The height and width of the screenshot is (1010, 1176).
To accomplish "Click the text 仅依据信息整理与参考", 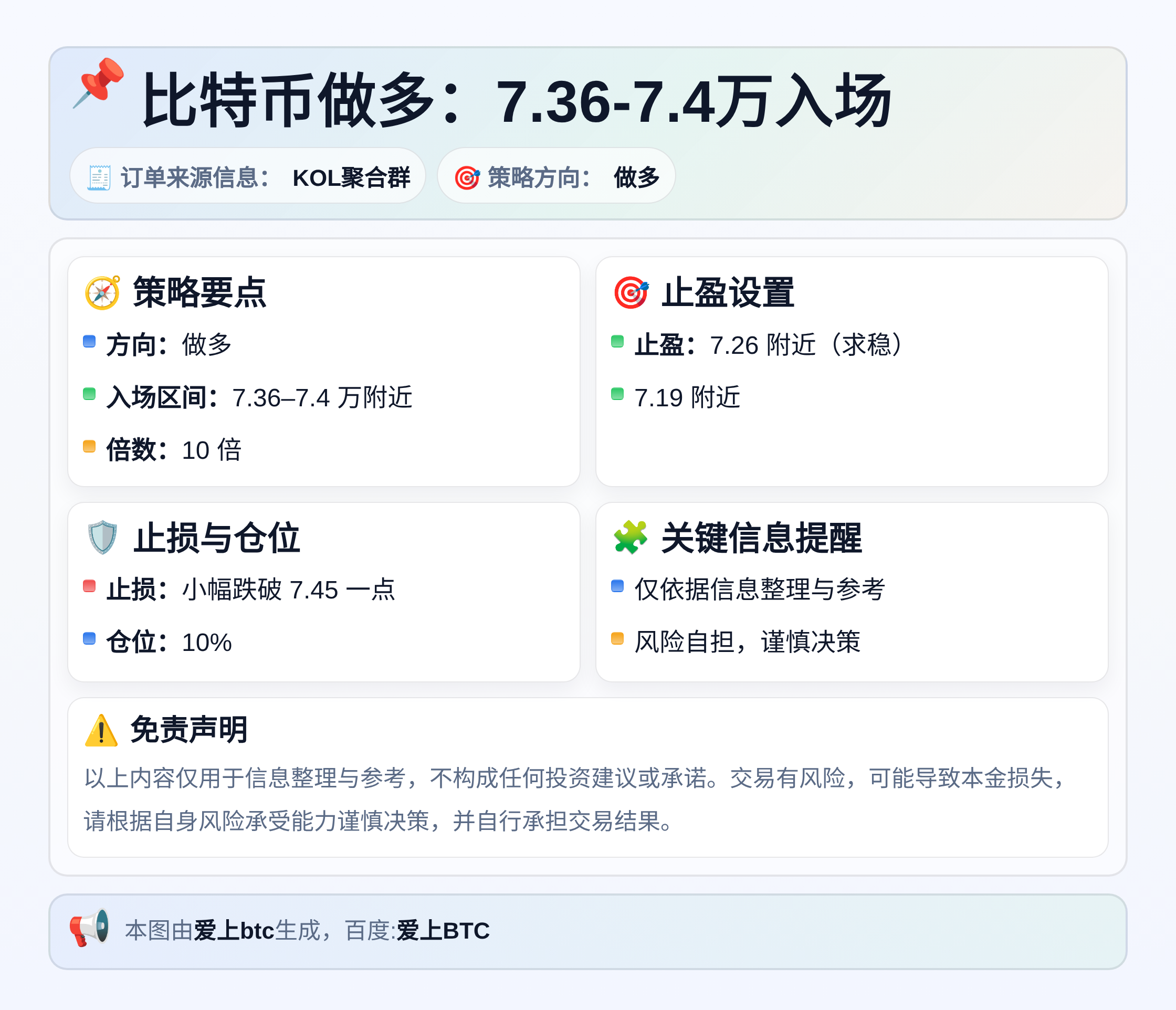I will click(x=760, y=590).
